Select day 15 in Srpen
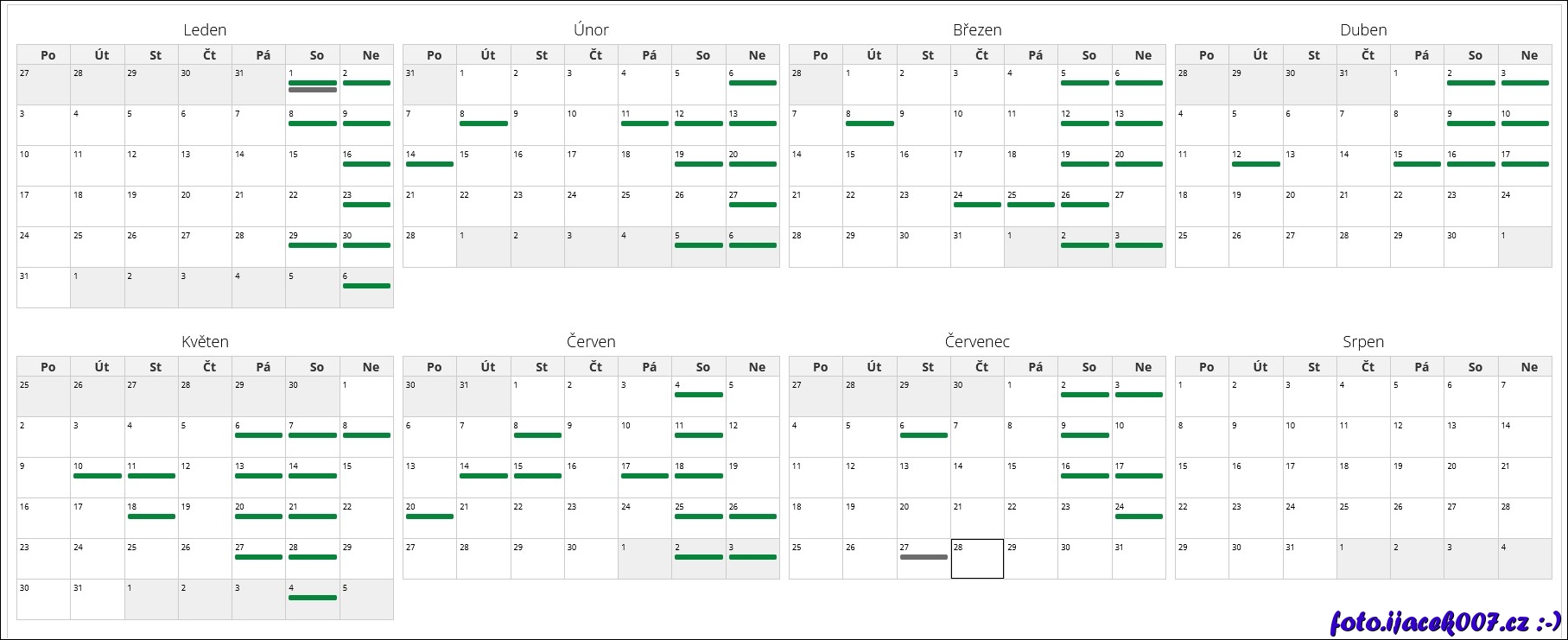 click(x=1202, y=478)
